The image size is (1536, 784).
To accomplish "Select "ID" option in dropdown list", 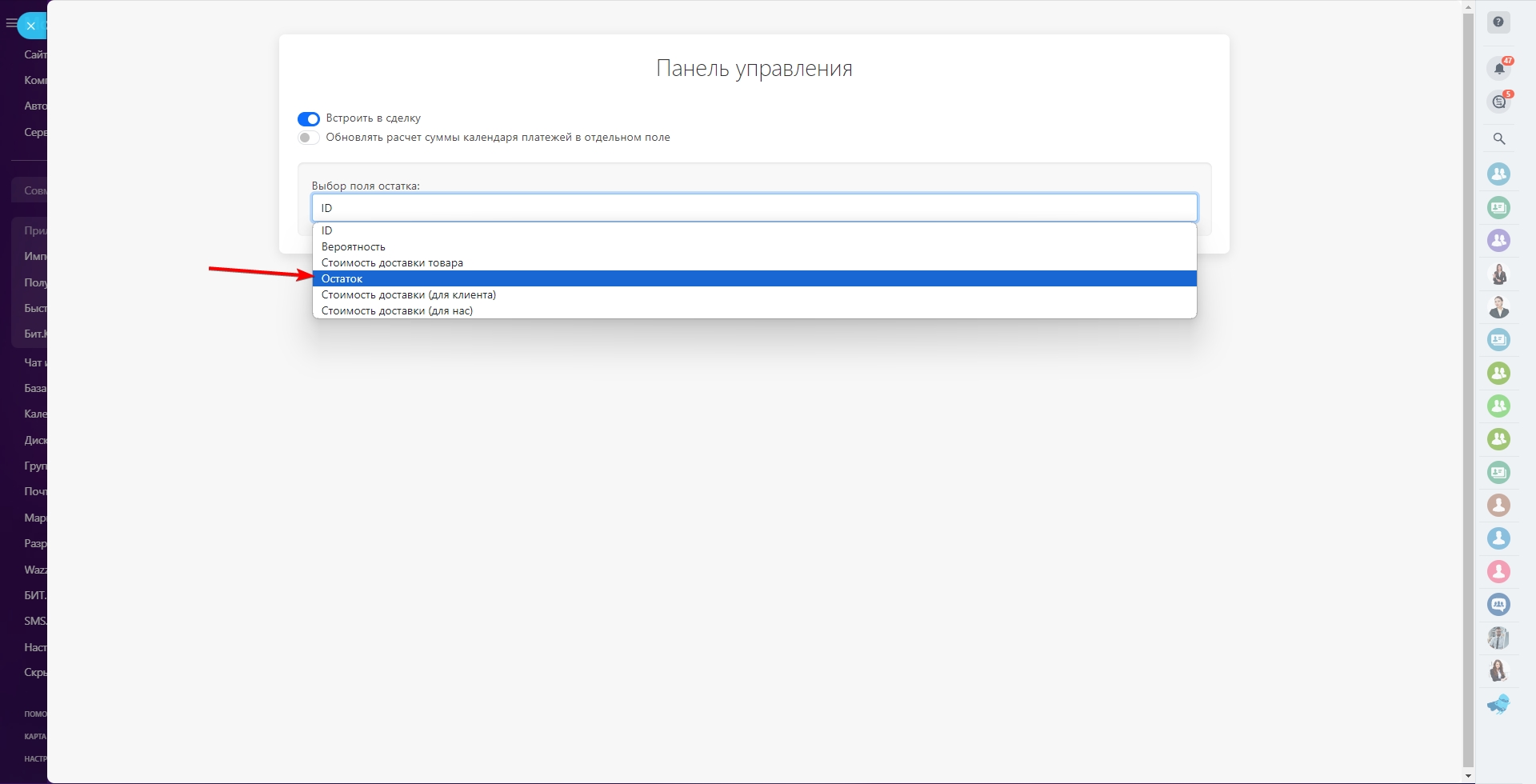I will (x=754, y=230).
